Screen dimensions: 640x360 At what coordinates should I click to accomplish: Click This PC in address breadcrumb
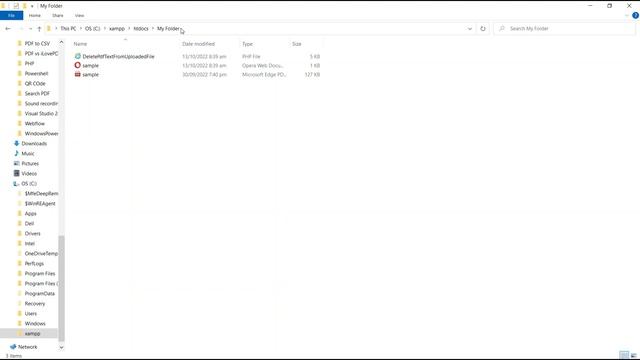coord(68,29)
